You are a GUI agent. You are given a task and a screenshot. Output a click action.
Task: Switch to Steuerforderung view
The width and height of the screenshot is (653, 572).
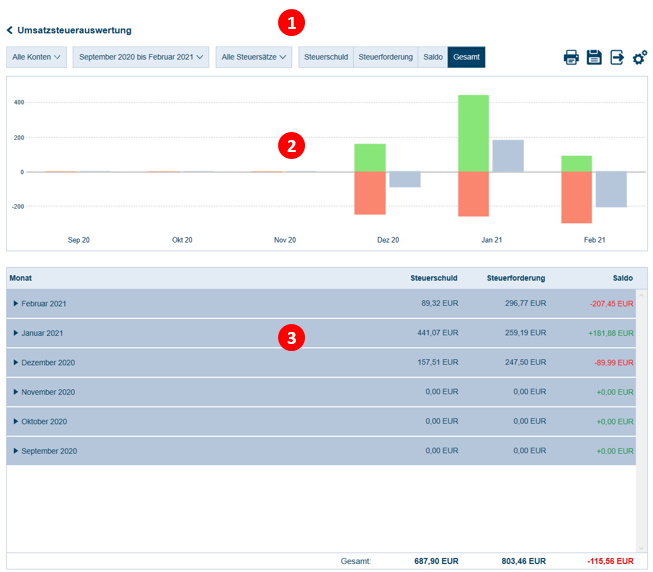coord(386,58)
